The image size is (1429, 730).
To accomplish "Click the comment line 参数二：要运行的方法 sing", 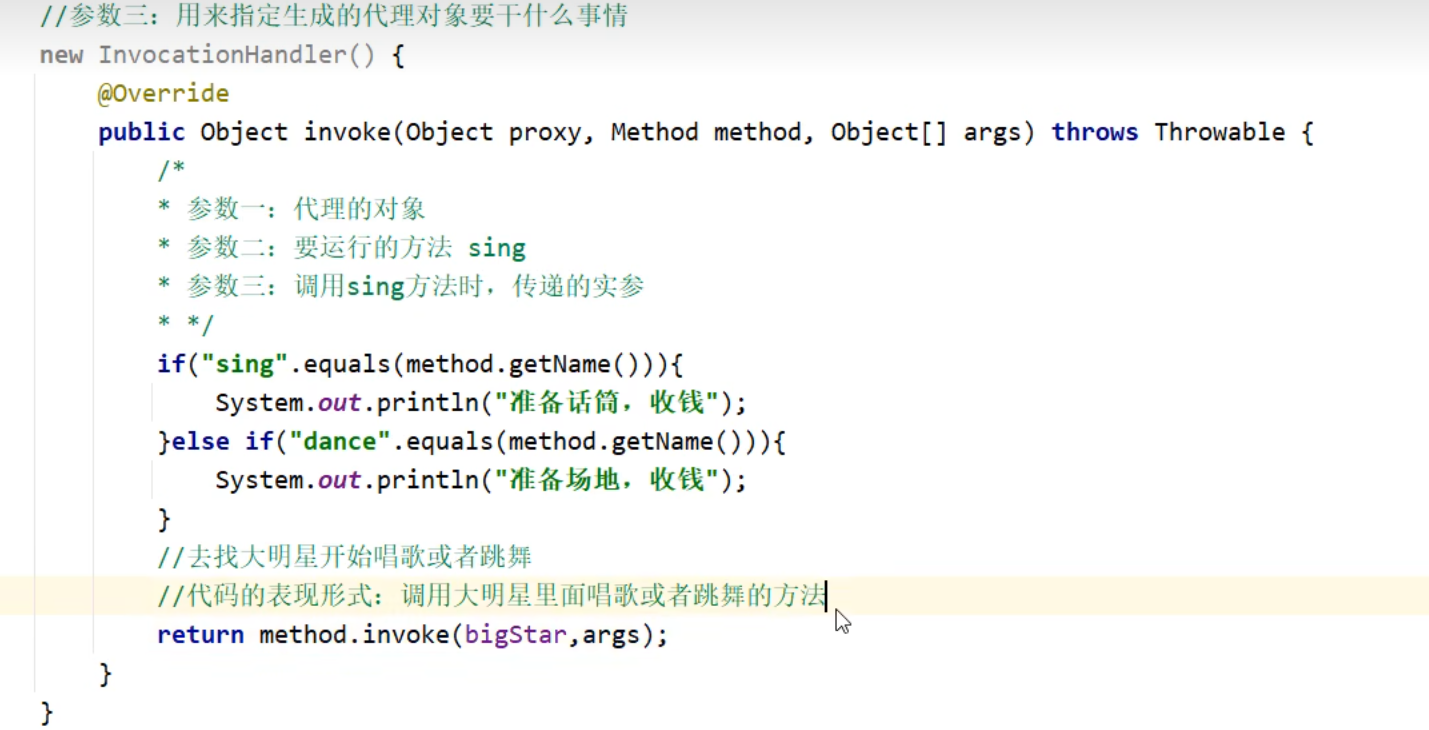I will (355, 248).
